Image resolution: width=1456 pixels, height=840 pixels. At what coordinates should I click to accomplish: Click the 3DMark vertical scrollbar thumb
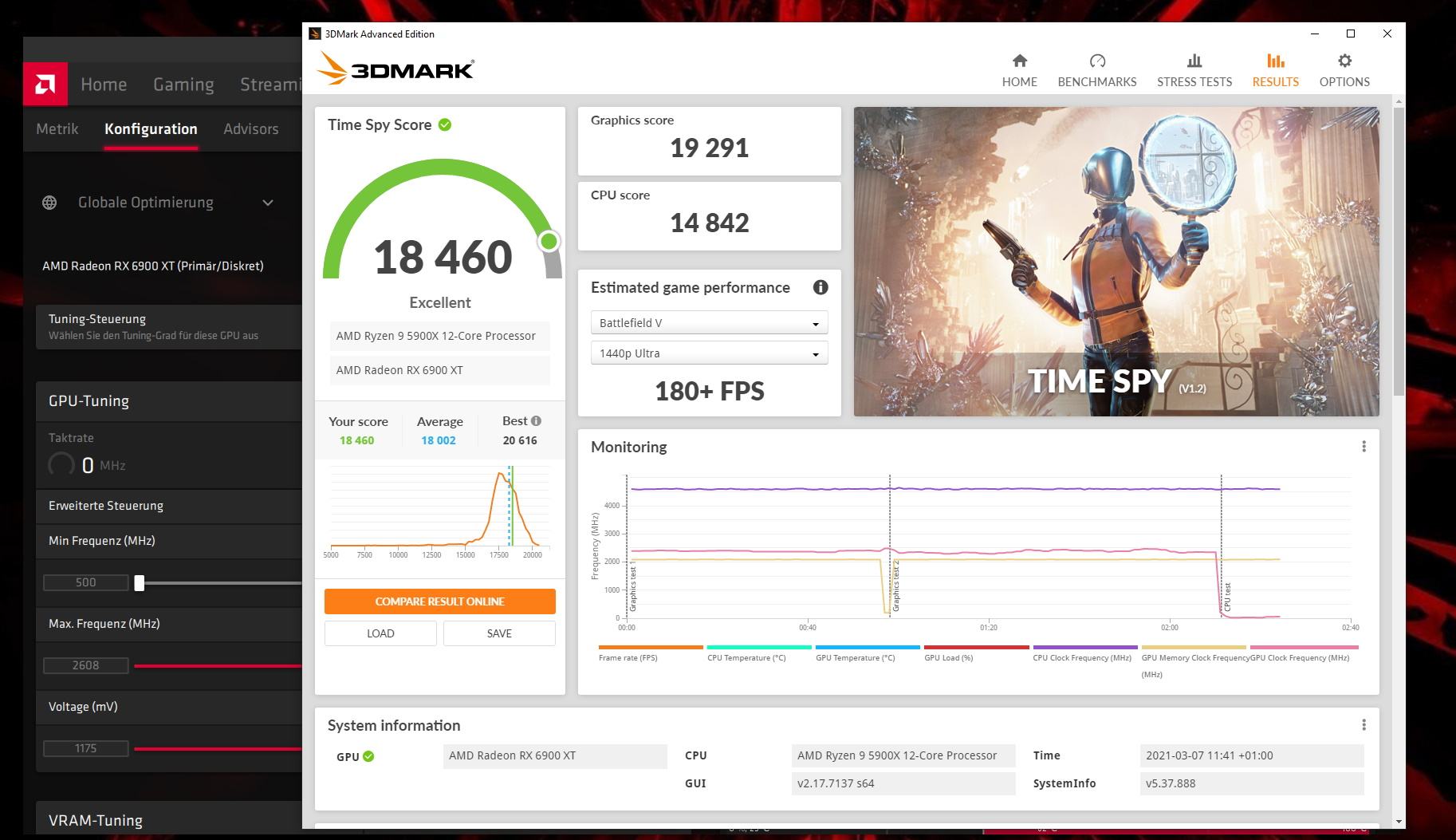(1399, 251)
